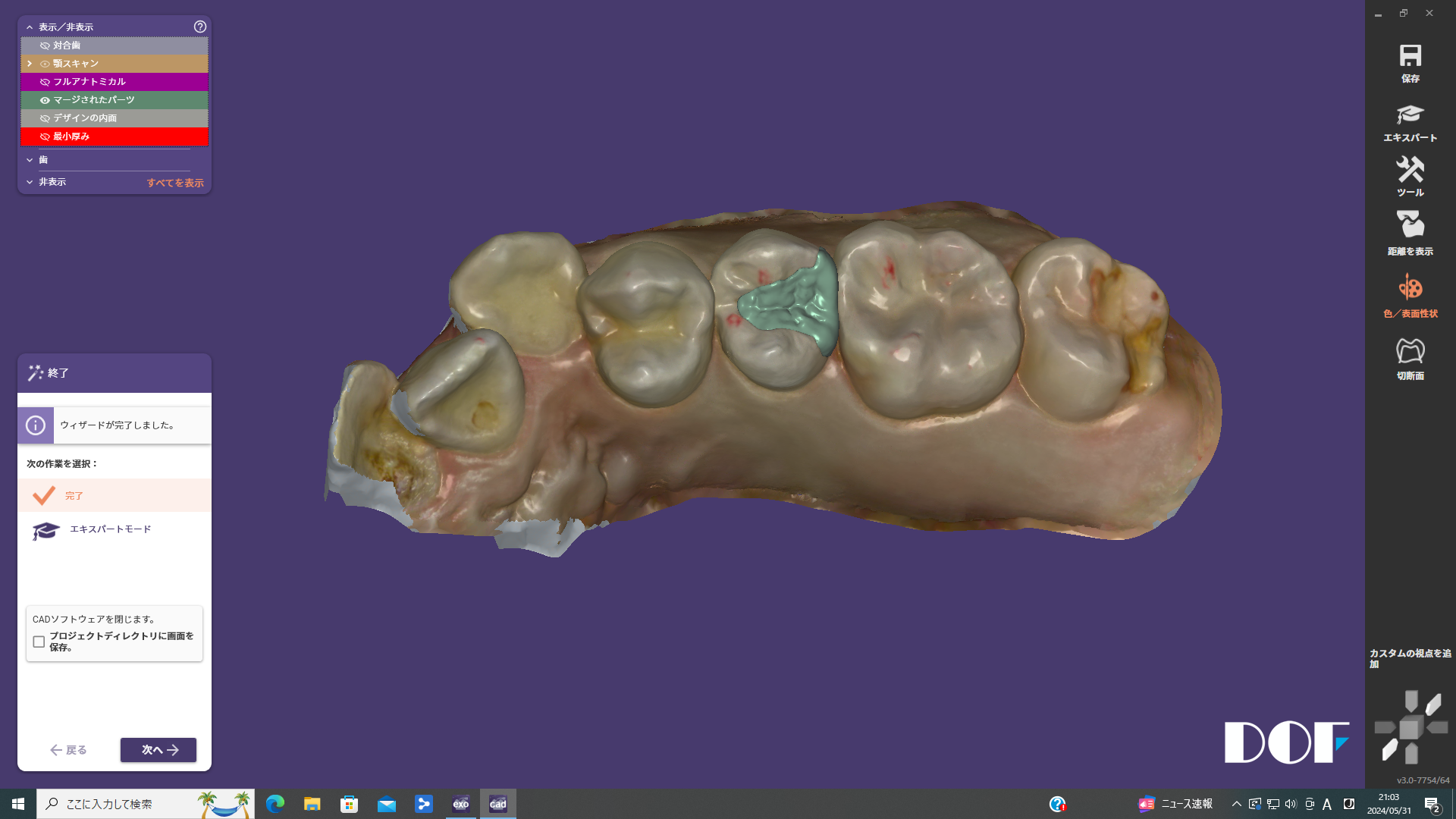
Task: Click the ウィザードが完了しました message text
Action: point(119,425)
